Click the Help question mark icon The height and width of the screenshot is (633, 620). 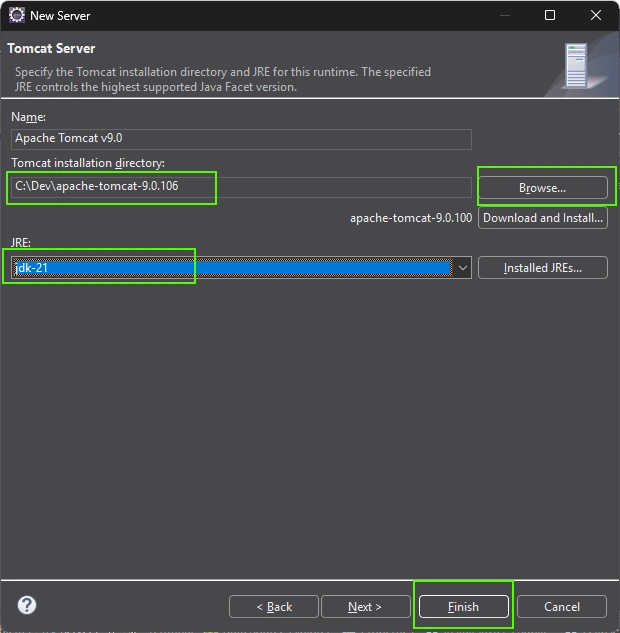(x=27, y=605)
